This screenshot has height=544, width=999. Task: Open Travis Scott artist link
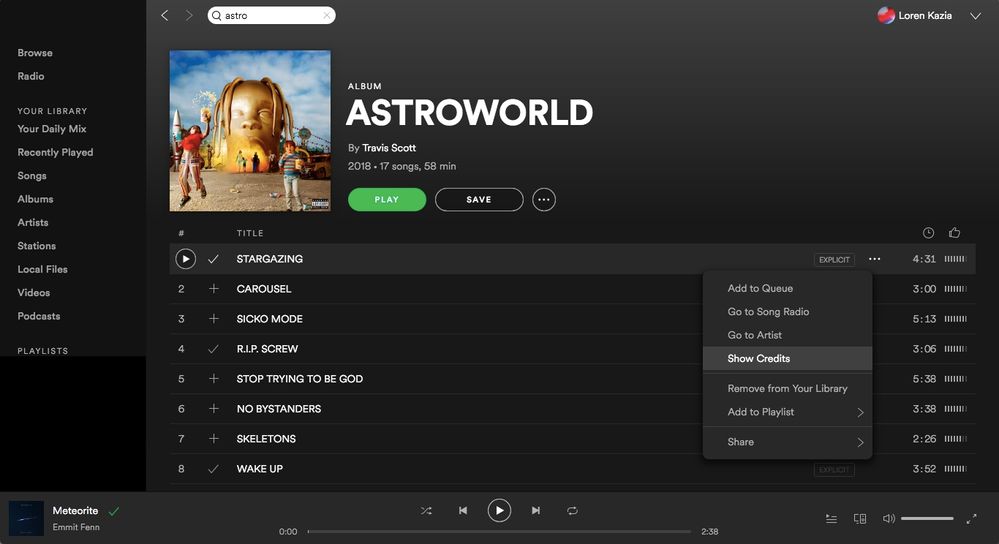click(389, 148)
